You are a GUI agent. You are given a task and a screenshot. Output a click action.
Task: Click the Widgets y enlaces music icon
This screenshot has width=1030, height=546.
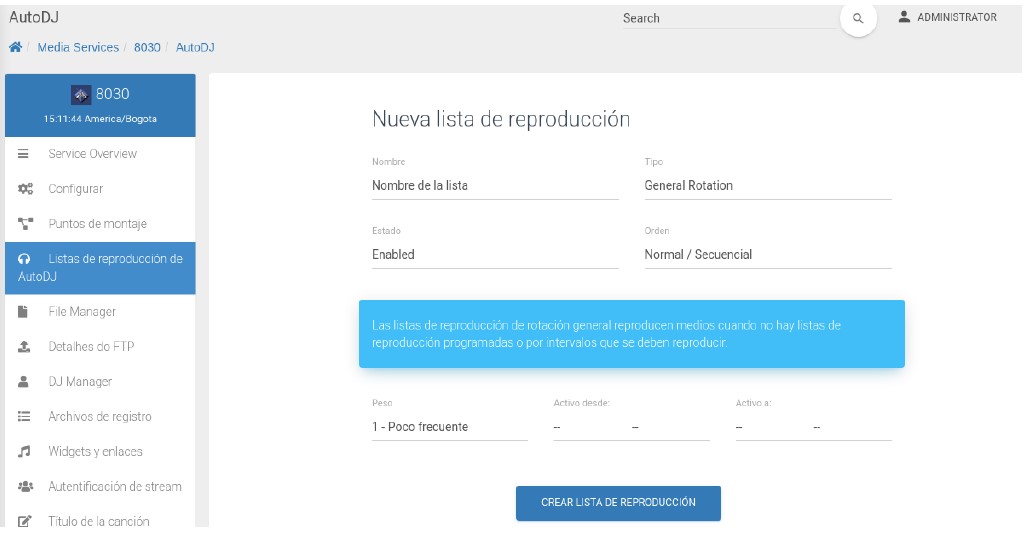24,452
